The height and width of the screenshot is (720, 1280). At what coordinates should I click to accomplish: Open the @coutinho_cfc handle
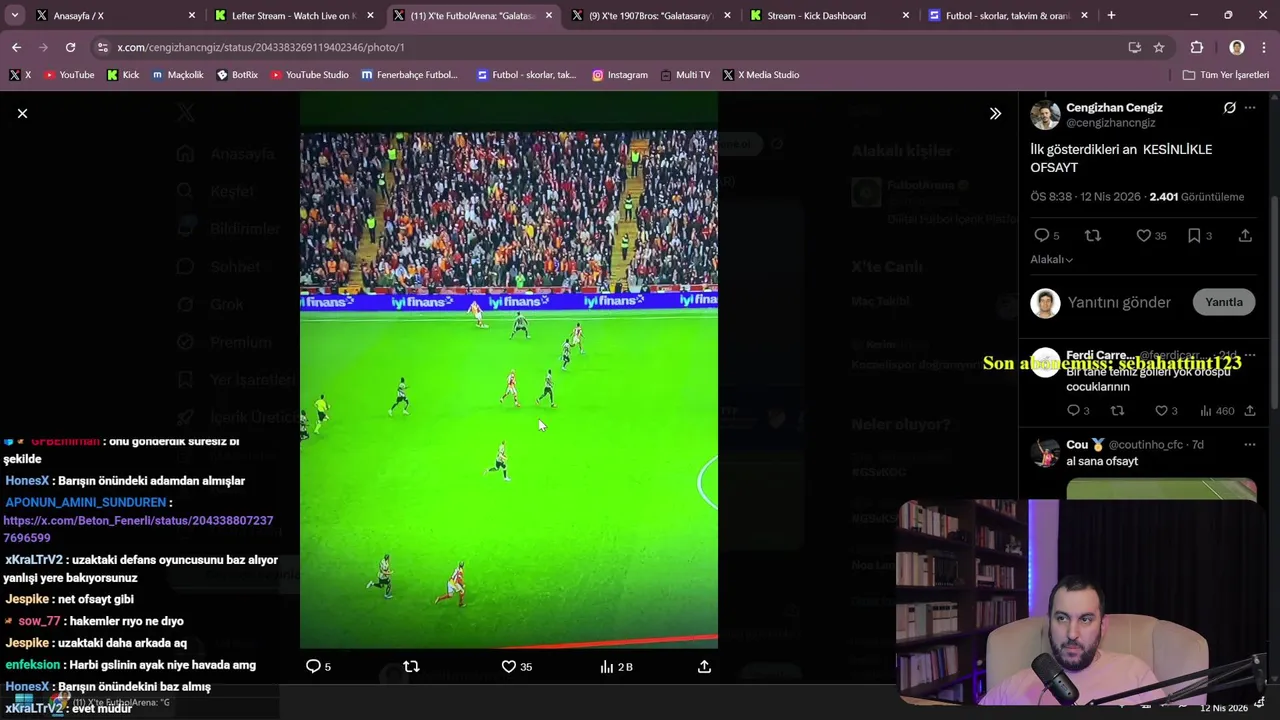pos(1146,445)
